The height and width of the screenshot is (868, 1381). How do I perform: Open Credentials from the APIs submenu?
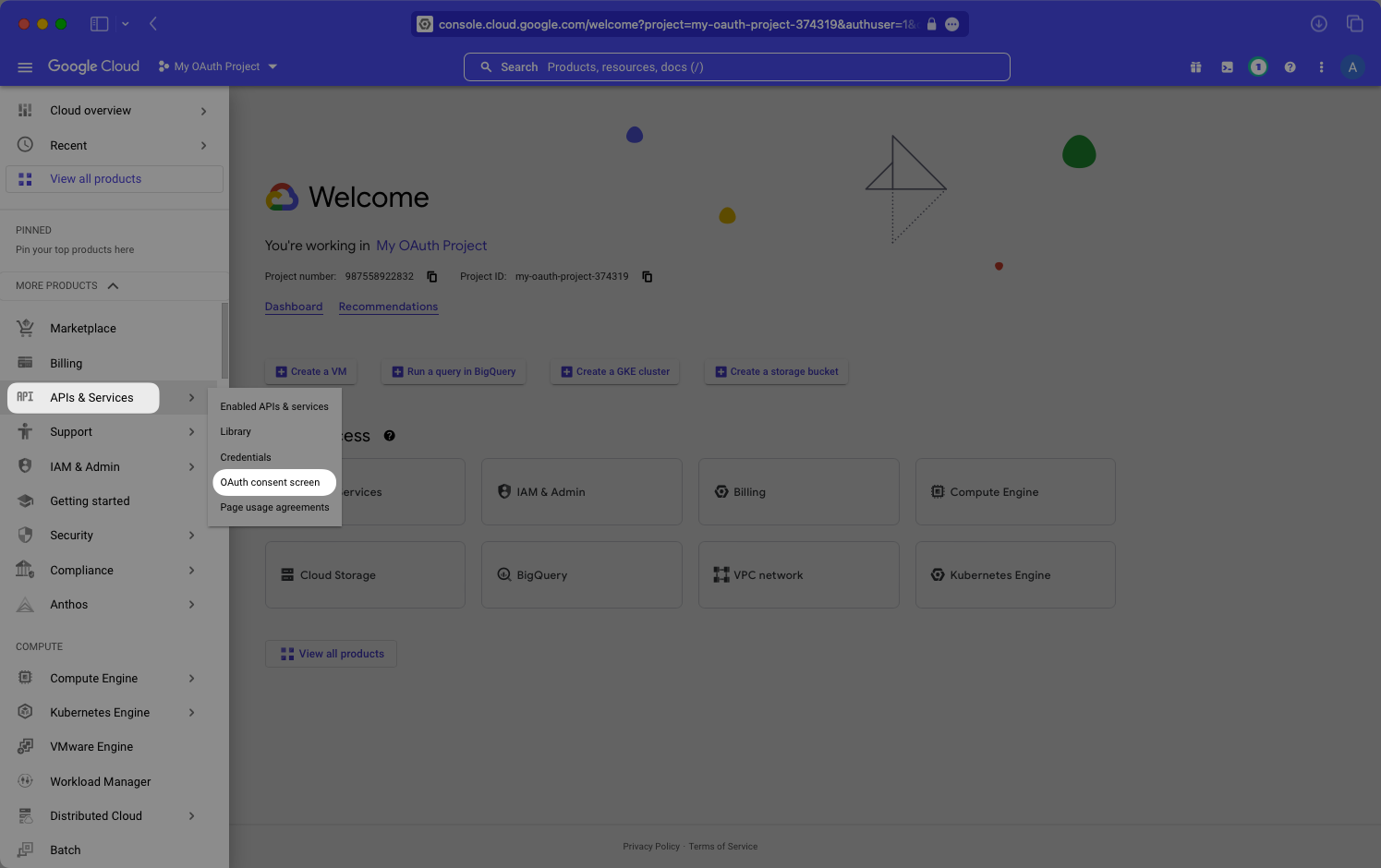245,457
